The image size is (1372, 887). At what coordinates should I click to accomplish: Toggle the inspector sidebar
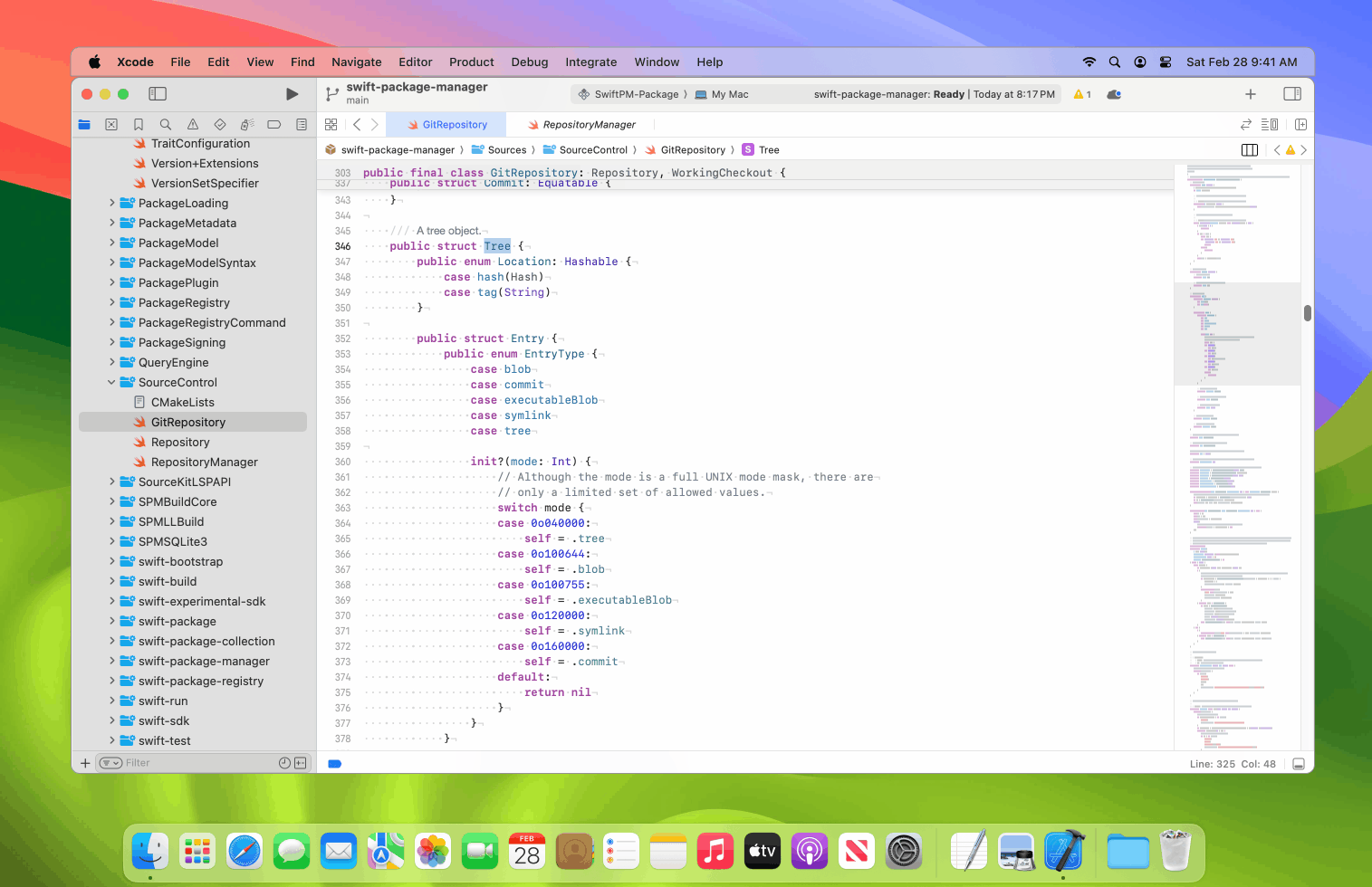1292,94
